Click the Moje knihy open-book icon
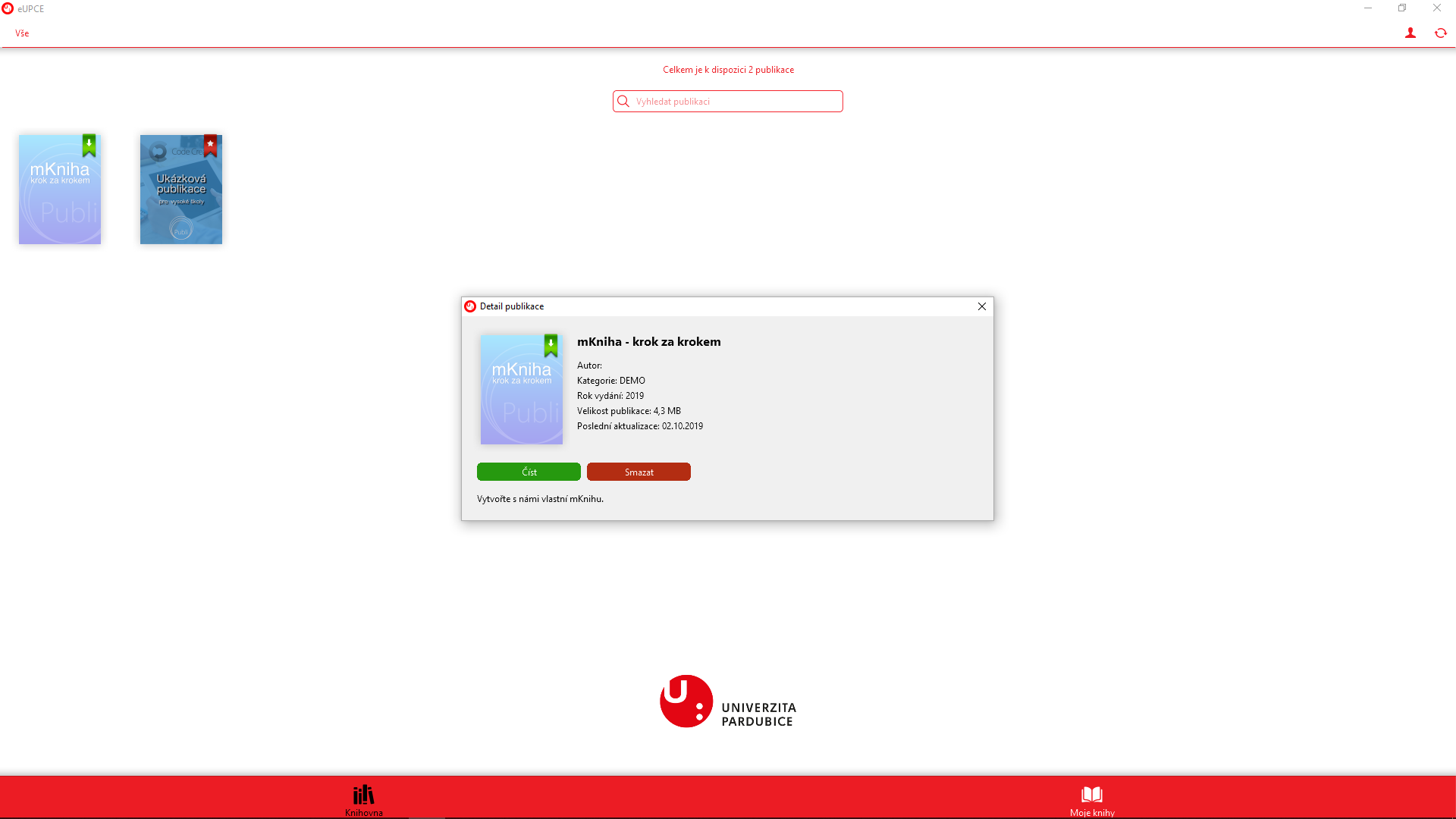The image size is (1456, 819). [1091, 795]
